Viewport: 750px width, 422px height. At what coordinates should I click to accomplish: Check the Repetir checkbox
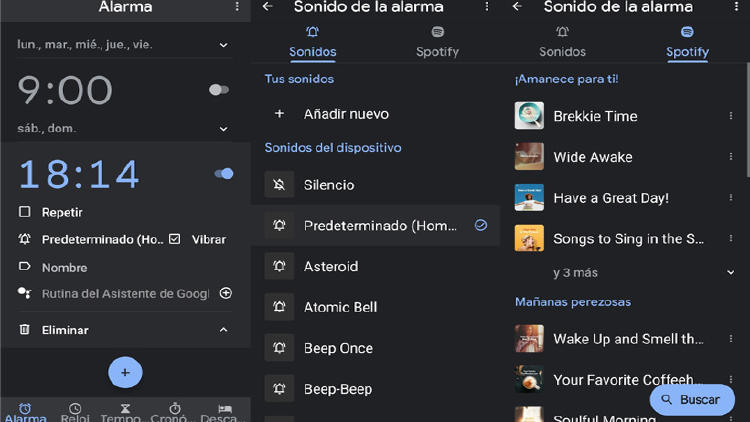25,212
